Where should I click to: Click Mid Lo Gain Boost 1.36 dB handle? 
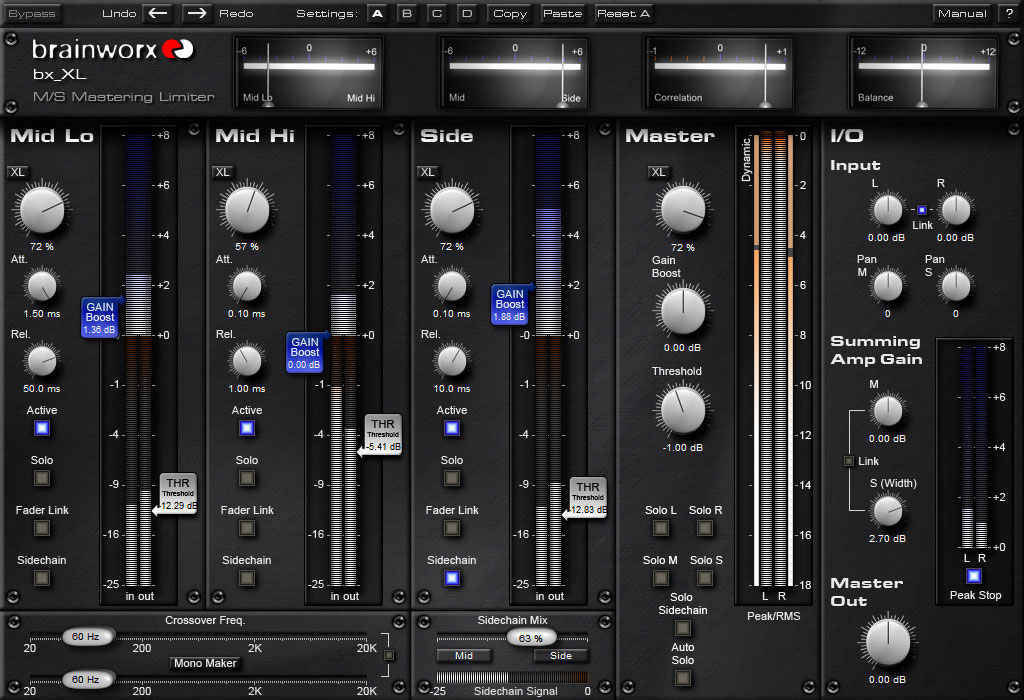101,317
